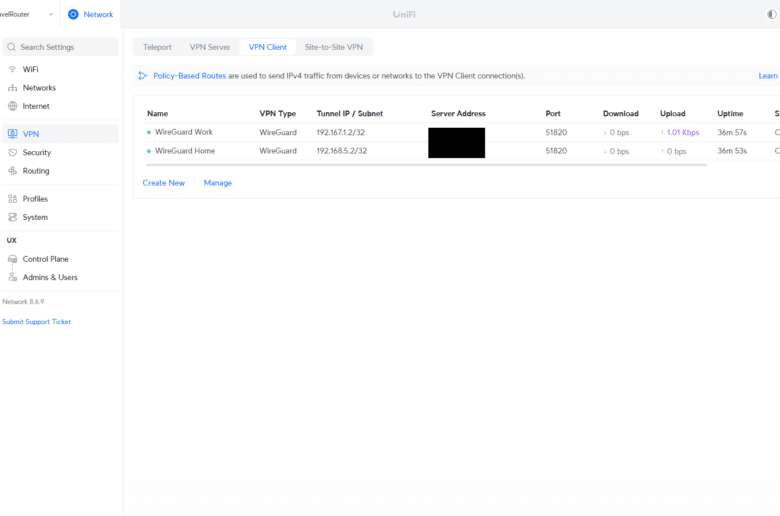Click Create New VPN client
The height and width of the screenshot is (516, 780).
click(164, 183)
